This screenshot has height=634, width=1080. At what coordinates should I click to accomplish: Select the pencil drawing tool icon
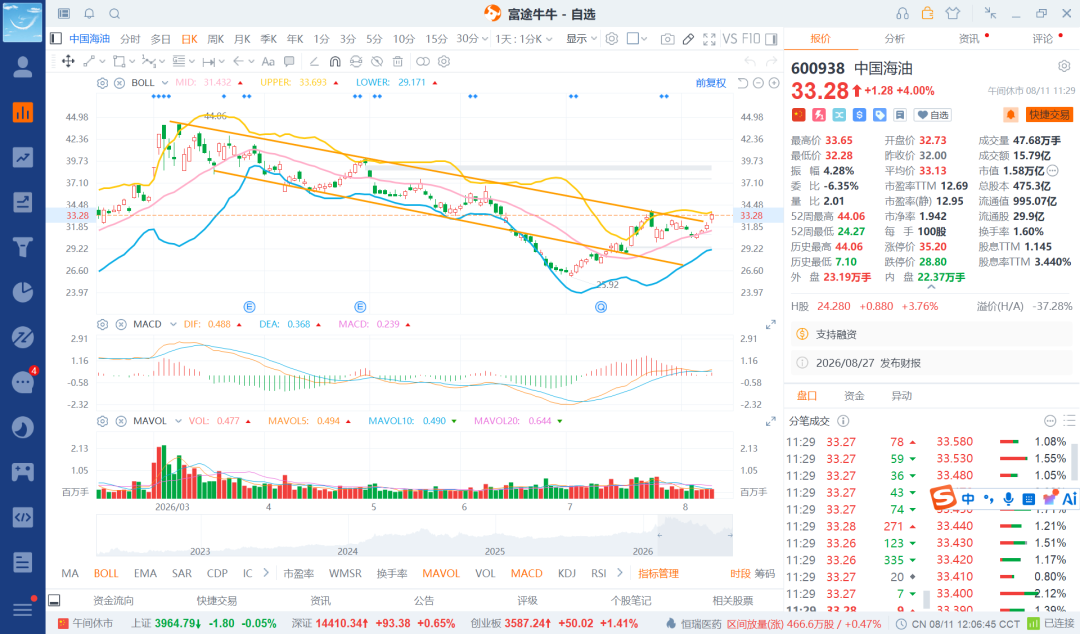(x=688, y=39)
